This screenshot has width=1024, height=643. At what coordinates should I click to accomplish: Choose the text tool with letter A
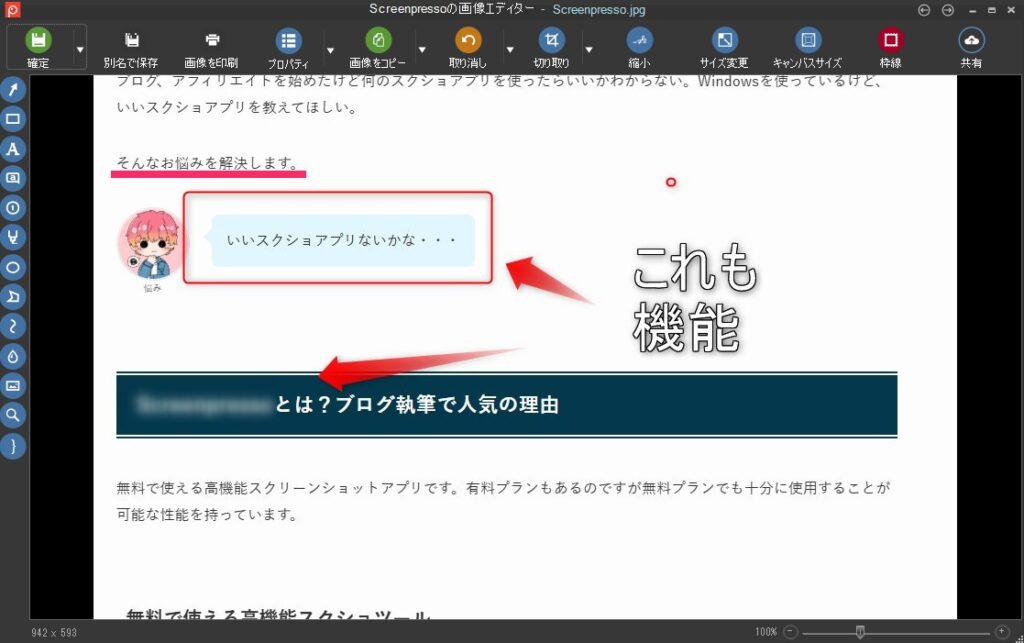tap(13, 150)
